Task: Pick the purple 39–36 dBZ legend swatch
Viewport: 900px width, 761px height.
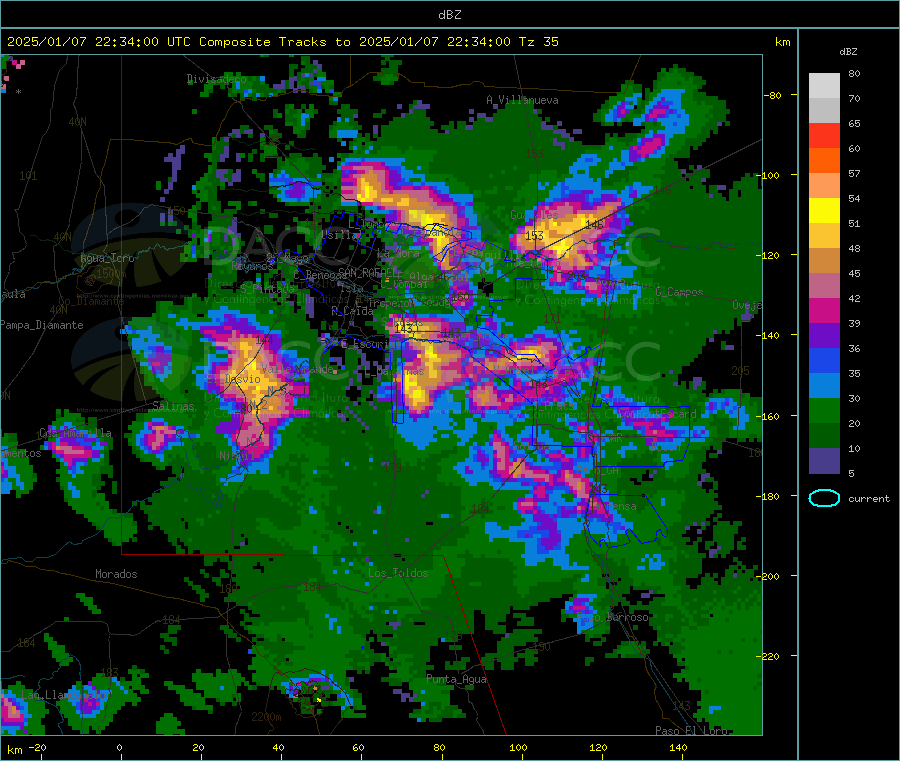Action: coord(824,336)
